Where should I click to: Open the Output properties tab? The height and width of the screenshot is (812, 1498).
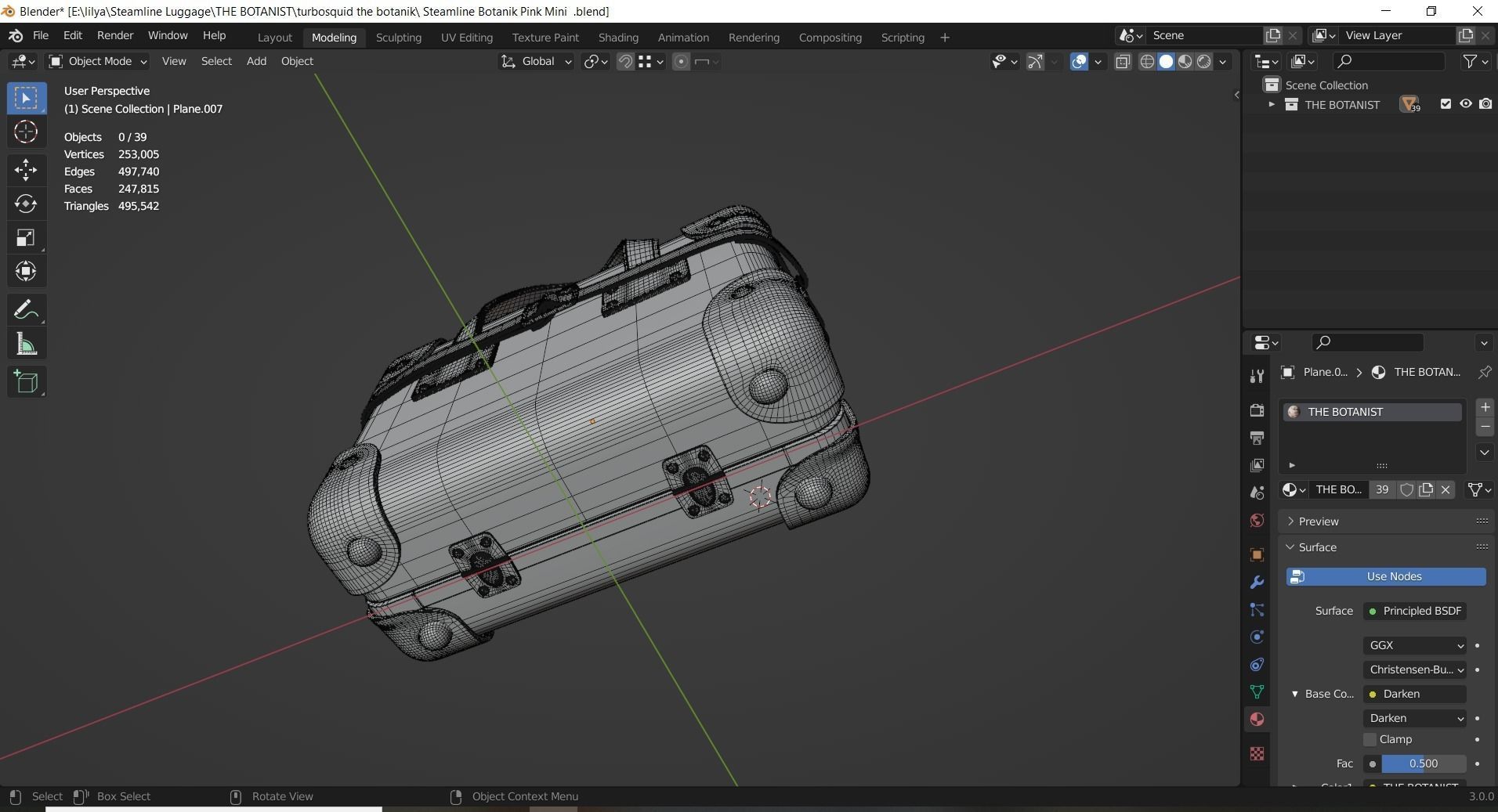tap(1257, 438)
